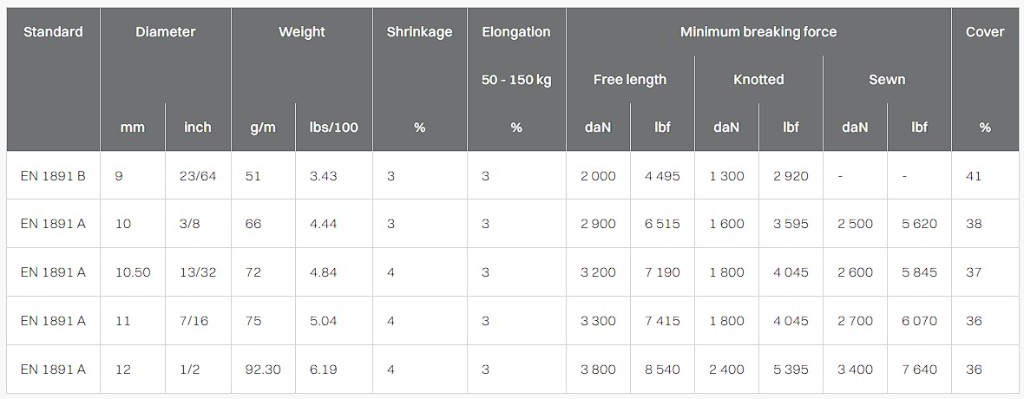Select the Minimum breaking force header
Viewport: 1024px width, 399px height.
758,32
